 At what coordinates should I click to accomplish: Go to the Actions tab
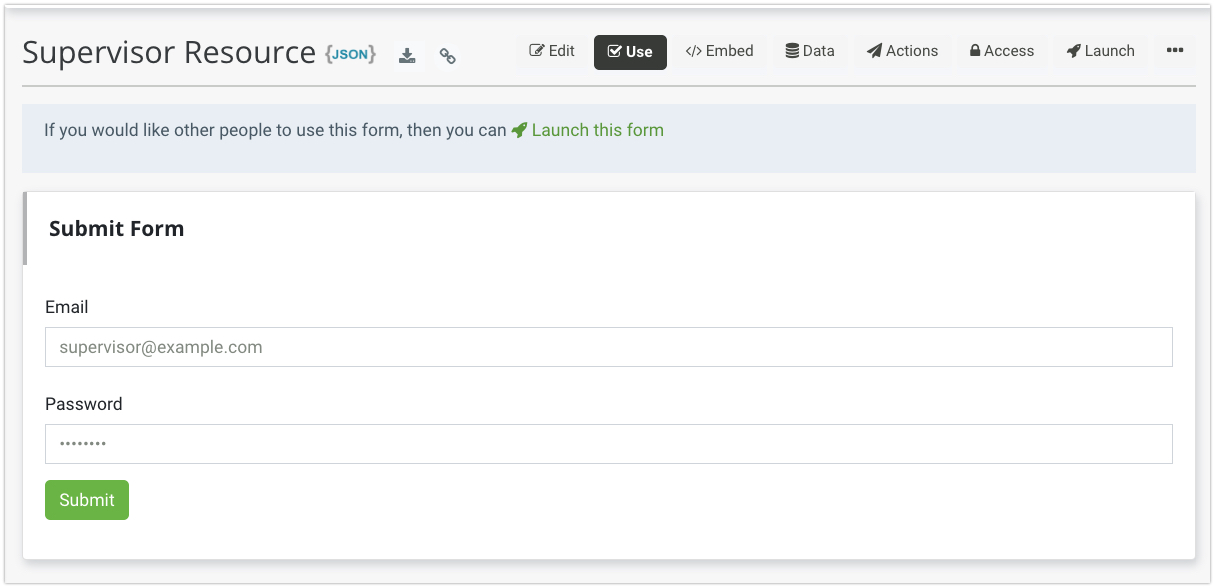pyautogui.click(x=902, y=51)
